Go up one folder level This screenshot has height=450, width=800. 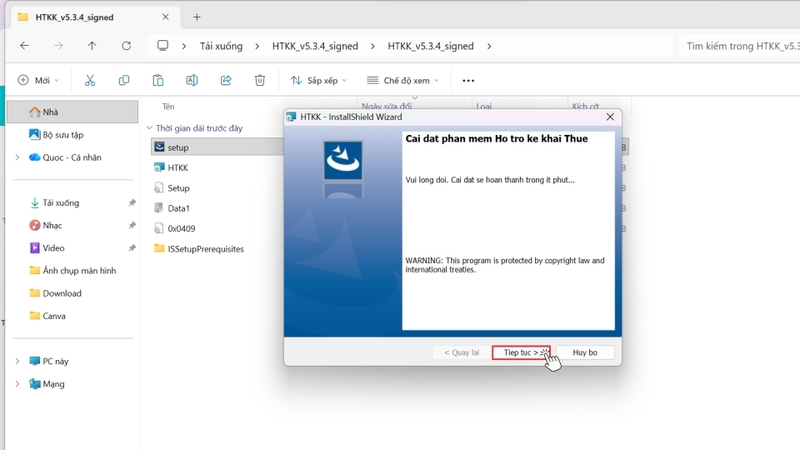[92, 46]
